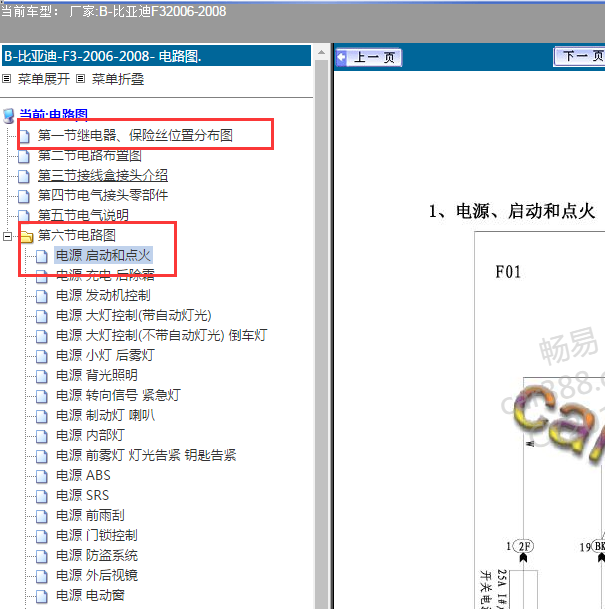Open 电源 前雾灯 灯光告警 钥匙告警 page
Viewport: 605px width, 609px height.
[146, 455]
